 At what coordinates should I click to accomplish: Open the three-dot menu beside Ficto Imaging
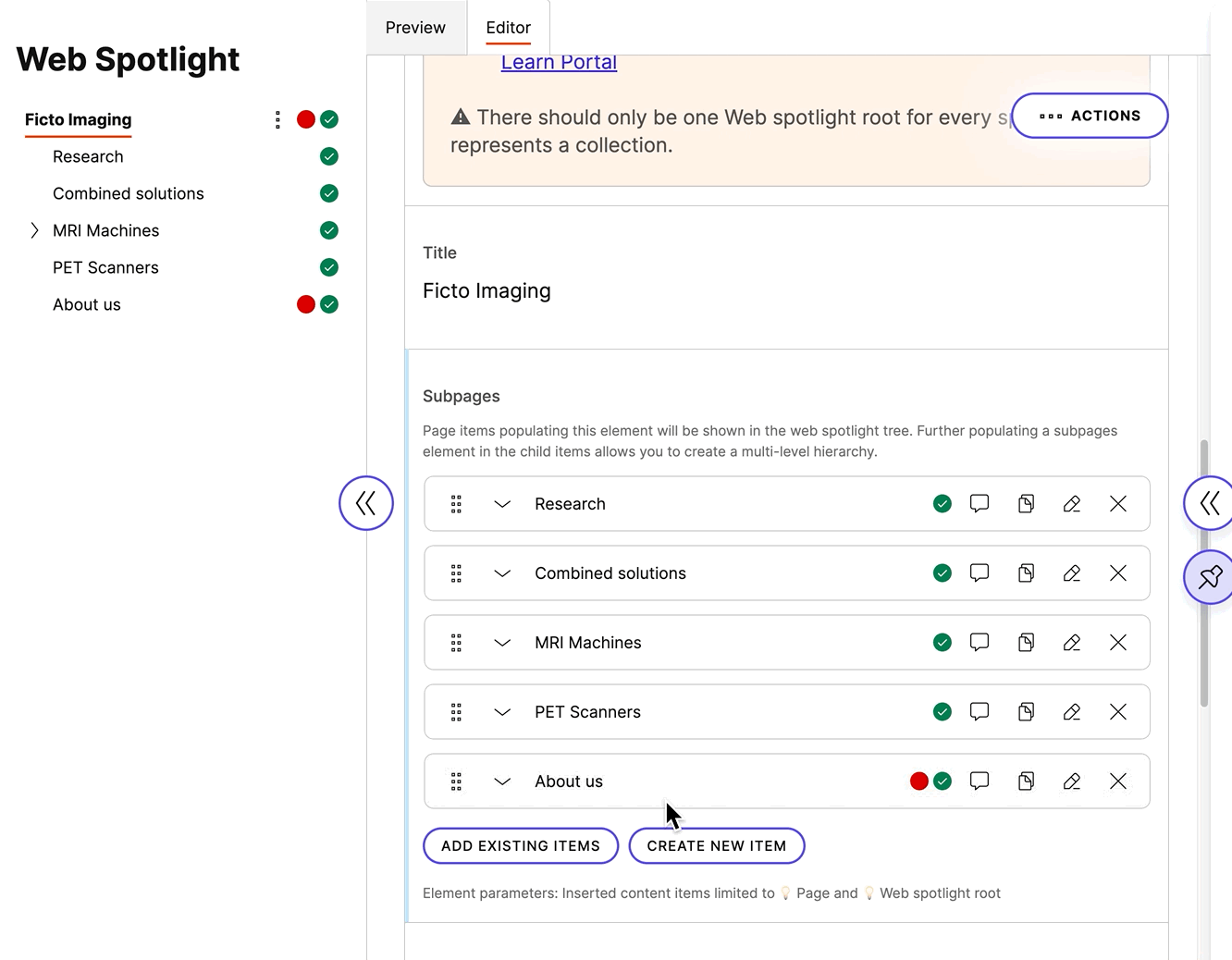point(277,119)
